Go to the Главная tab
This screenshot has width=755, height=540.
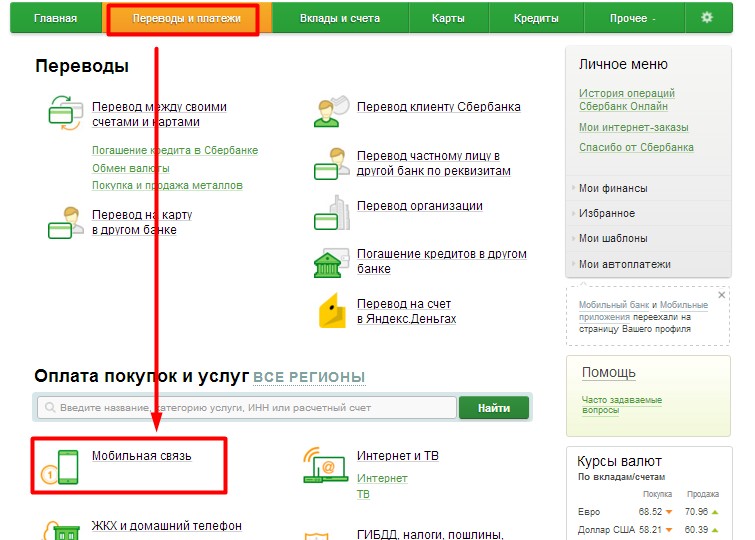coord(55,18)
